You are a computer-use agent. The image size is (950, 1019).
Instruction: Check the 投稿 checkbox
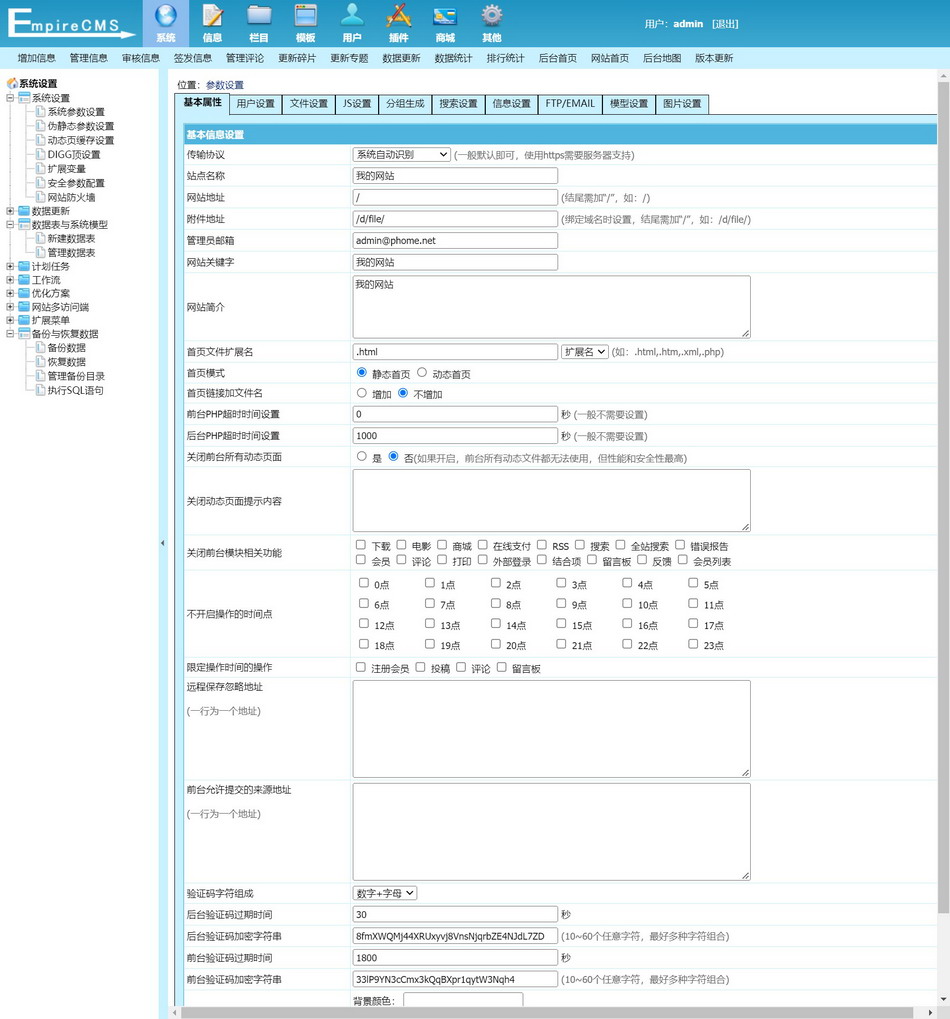pyautogui.click(x=420, y=667)
